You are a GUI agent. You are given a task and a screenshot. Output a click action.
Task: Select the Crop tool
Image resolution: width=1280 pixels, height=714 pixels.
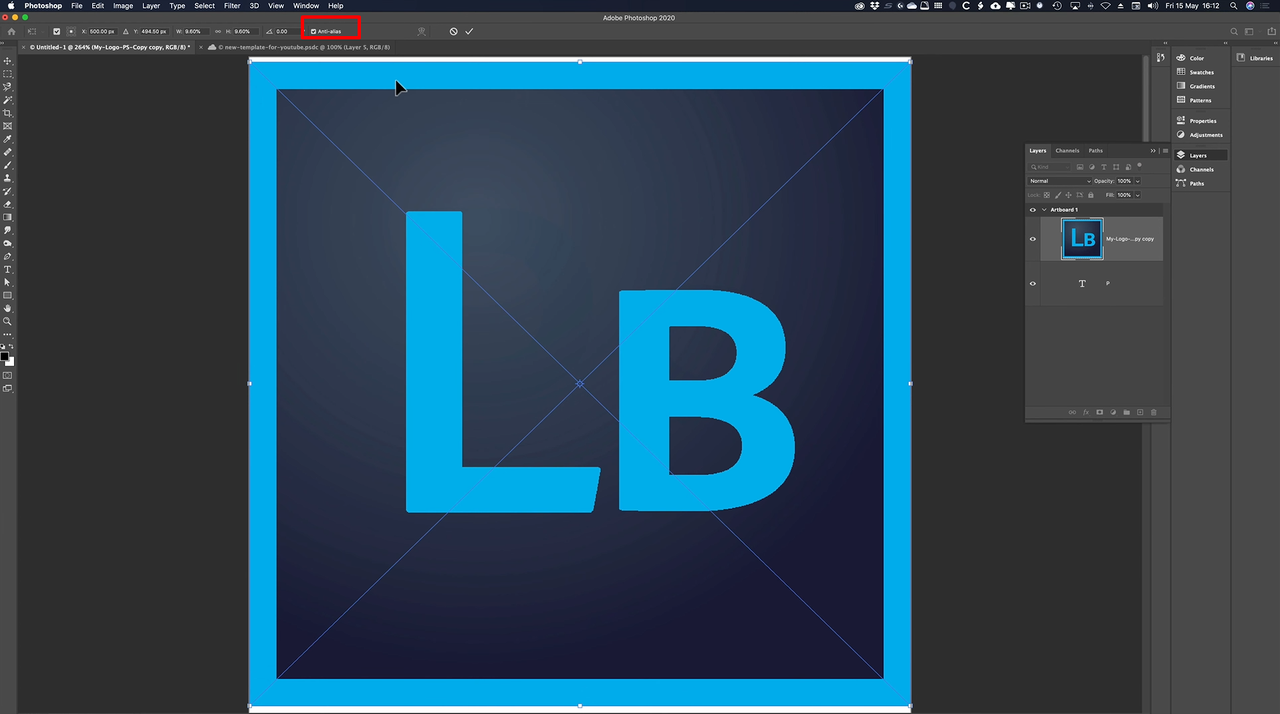(8, 113)
